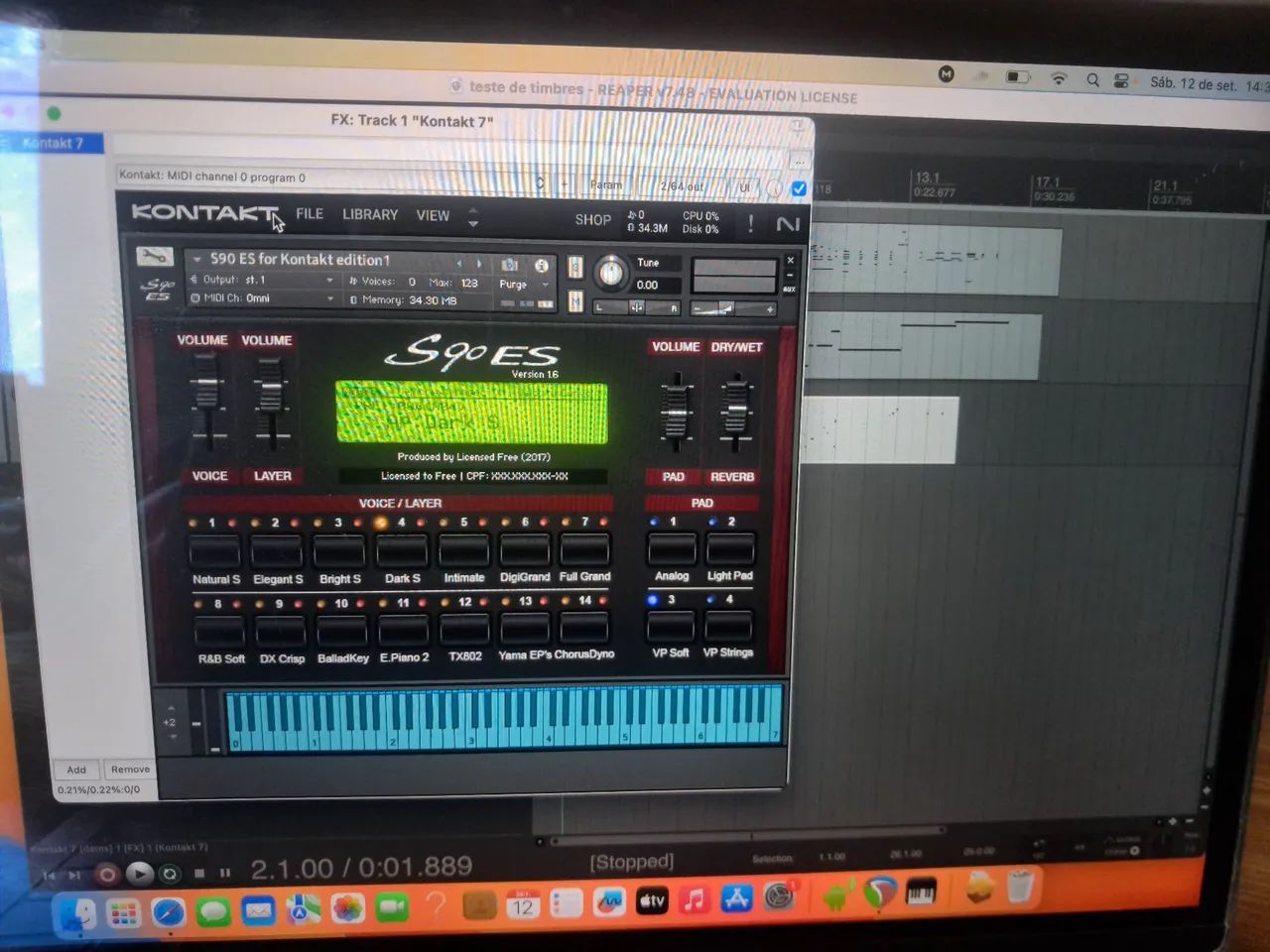
Task: Launch Safari from the Dock
Action: point(169,911)
